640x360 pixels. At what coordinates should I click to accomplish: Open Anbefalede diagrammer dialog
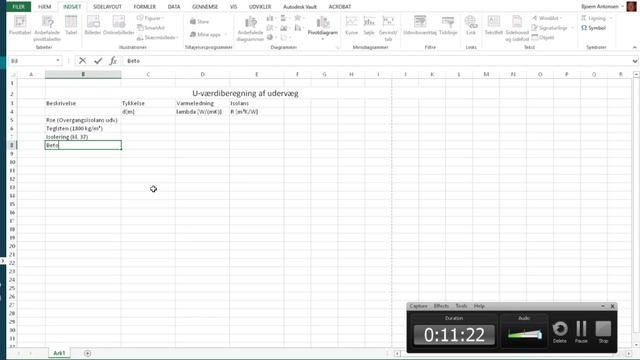[x=250, y=29]
